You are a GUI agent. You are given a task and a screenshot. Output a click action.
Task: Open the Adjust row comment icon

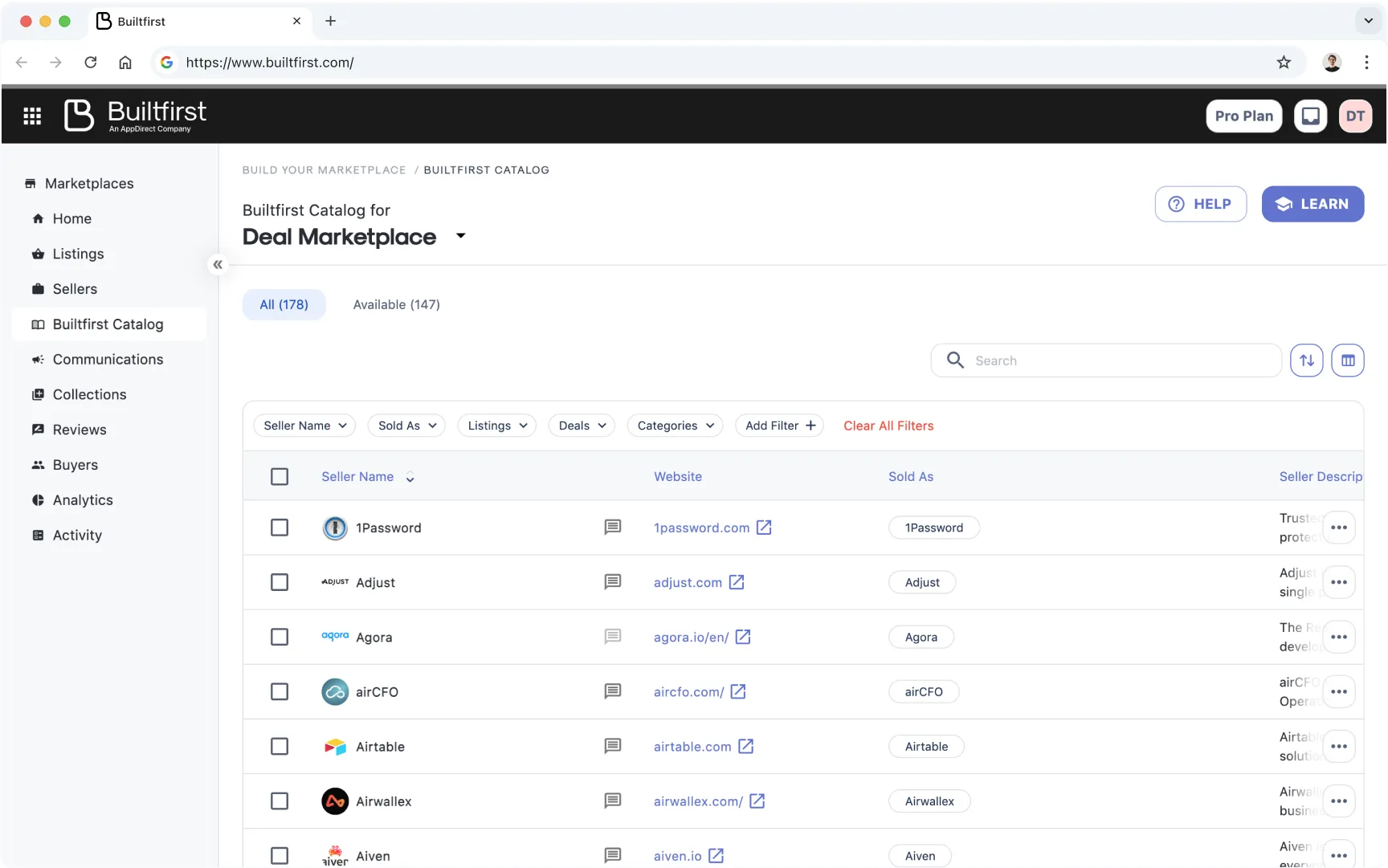[613, 582]
